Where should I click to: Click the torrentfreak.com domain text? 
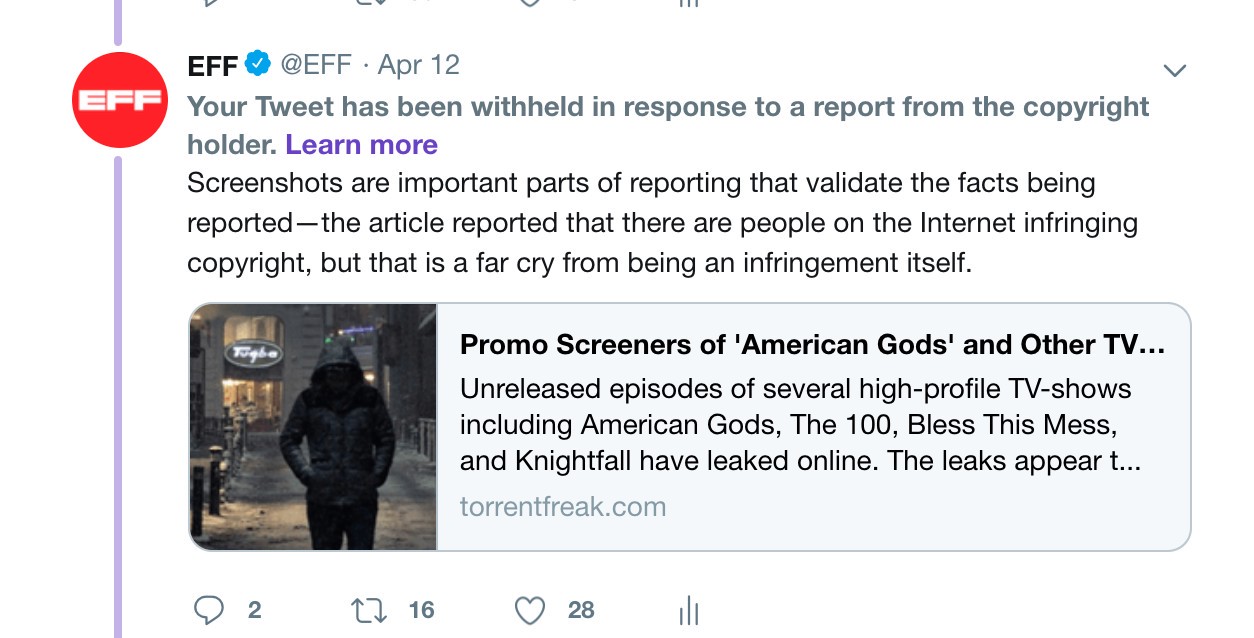tap(562, 506)
